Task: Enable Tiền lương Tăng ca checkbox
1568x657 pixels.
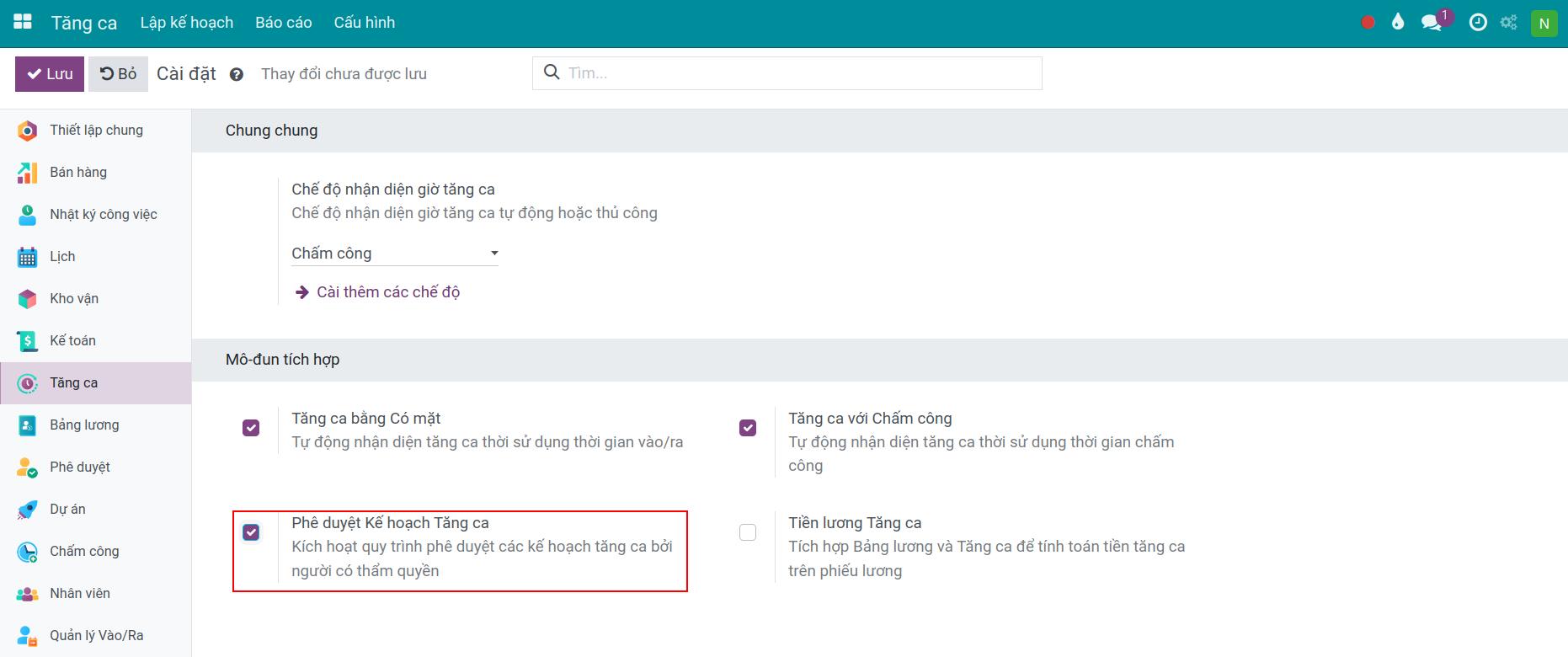Action: pos(748,532)
